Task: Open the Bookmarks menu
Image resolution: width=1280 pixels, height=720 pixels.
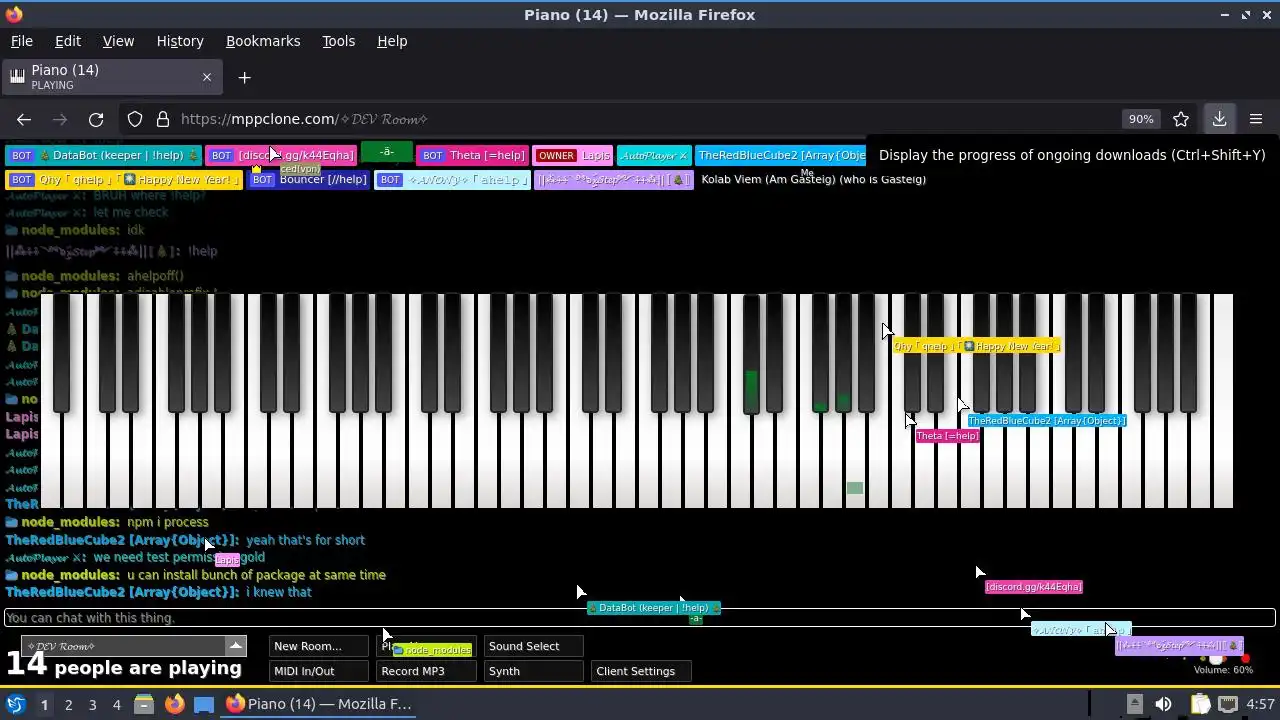Action: coord(263,41)
